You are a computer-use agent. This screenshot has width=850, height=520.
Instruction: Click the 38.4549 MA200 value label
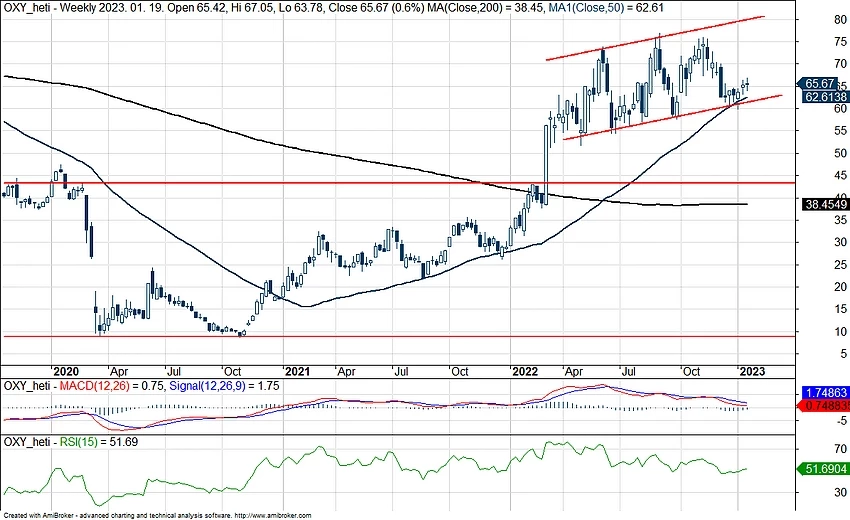click(826, 204)
